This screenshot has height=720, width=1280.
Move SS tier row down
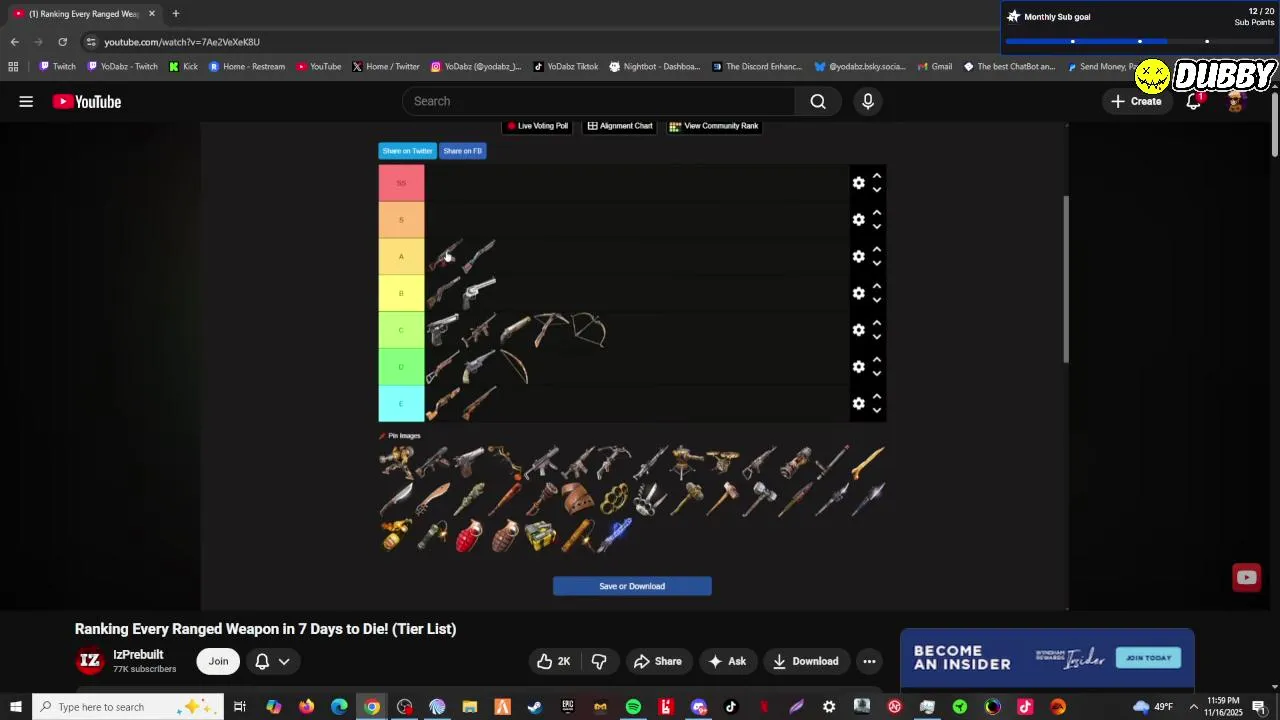pyautogui.click(x=877, y=190)
